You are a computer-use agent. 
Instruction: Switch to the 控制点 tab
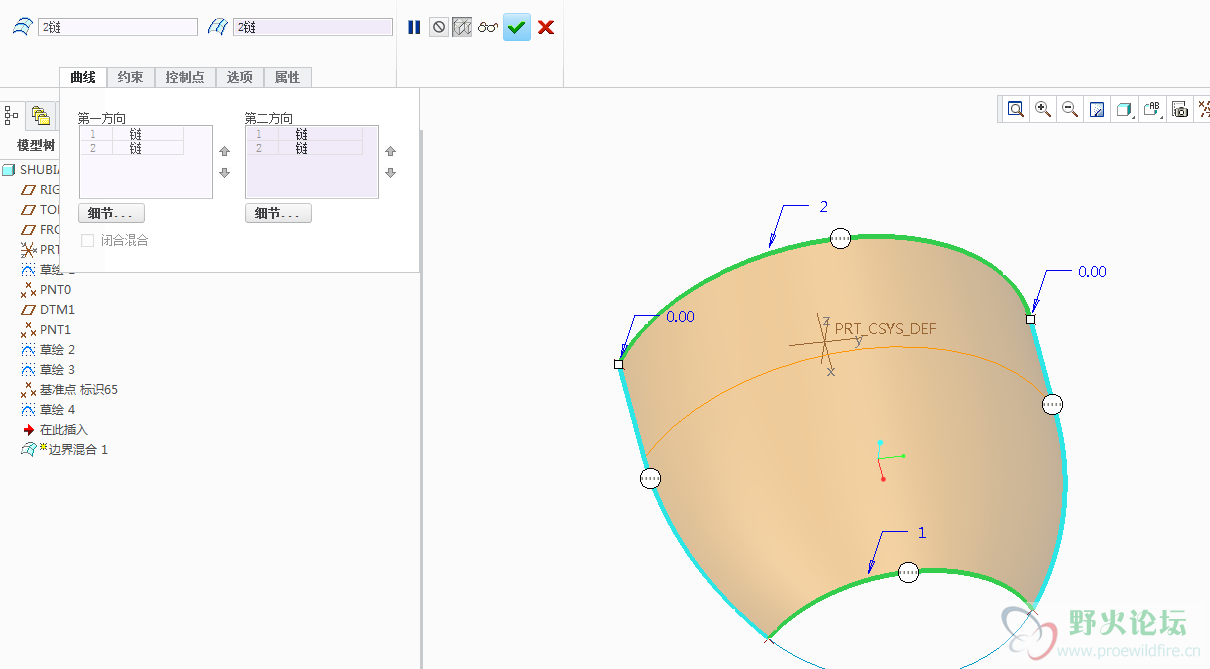pos(185,77)
